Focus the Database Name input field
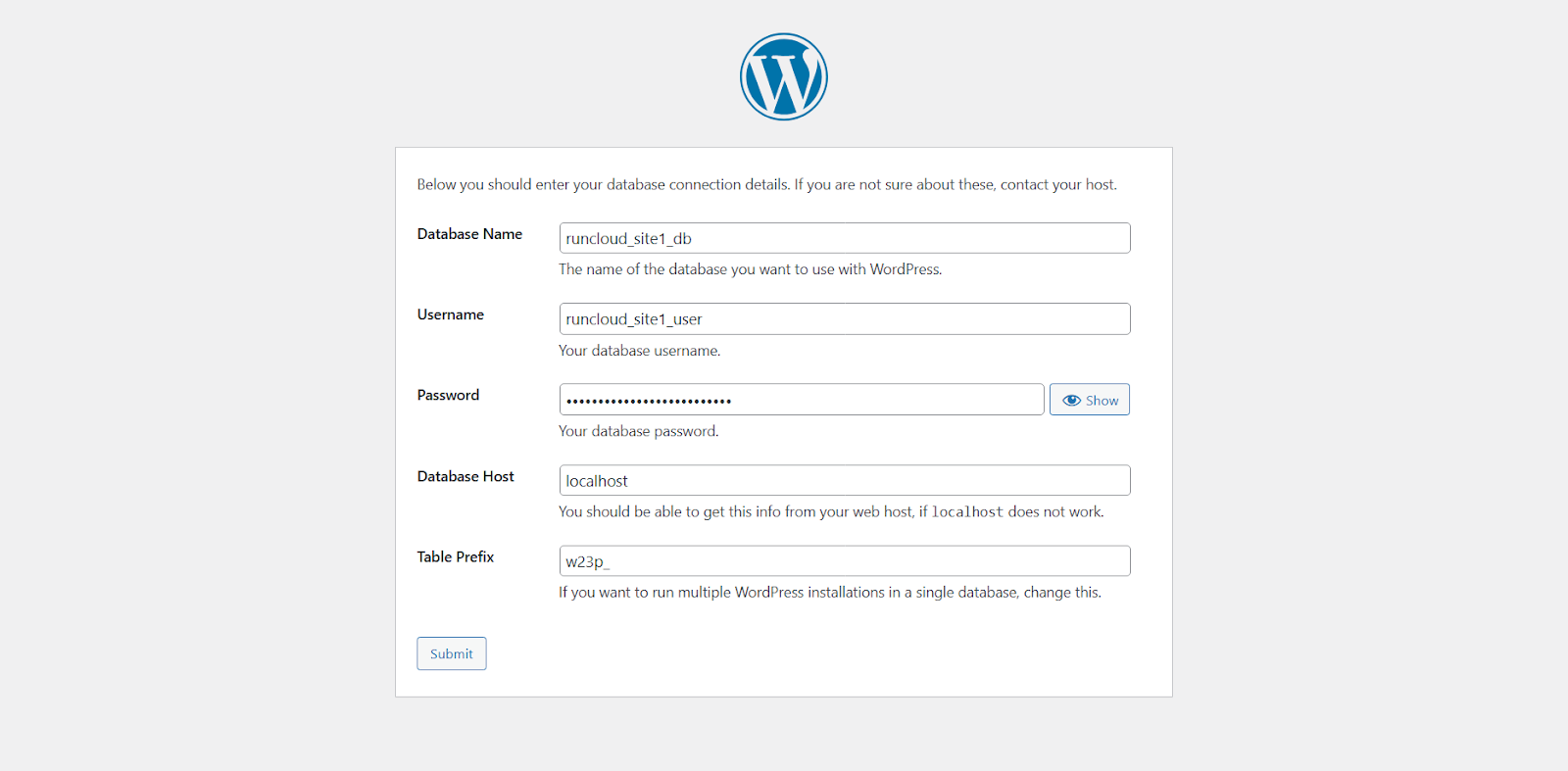Image resolution: width=1568 pixels, height=771 pixels. click(844, 238)
